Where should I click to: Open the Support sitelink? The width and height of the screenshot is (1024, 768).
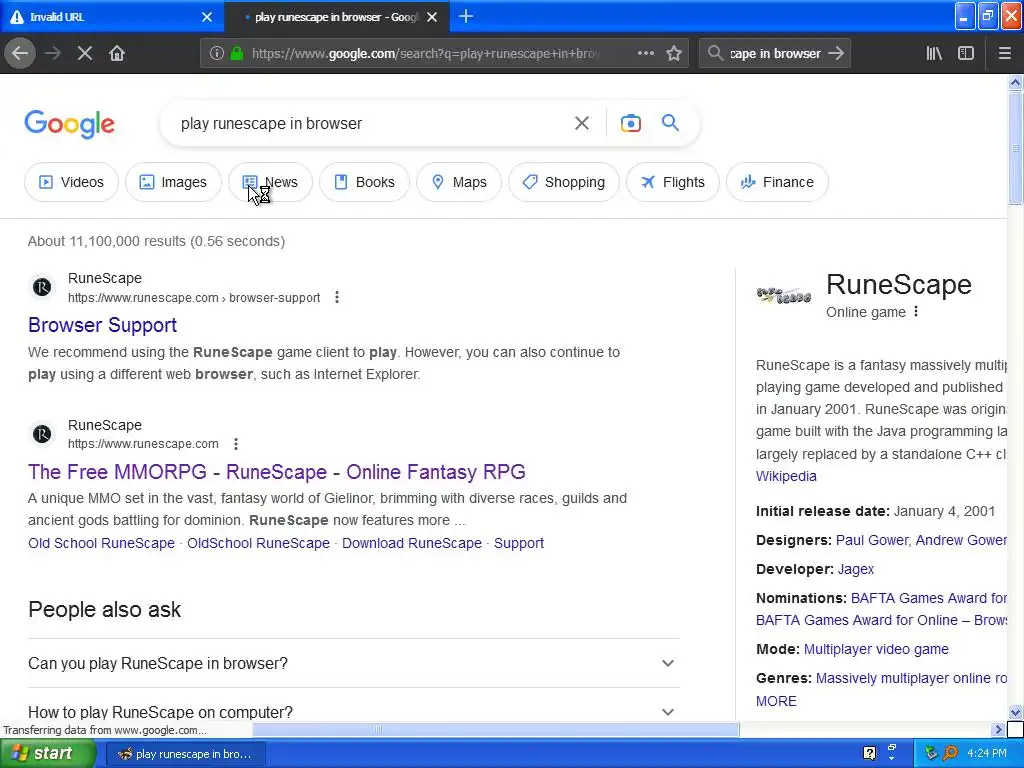(x=519, y=543)
